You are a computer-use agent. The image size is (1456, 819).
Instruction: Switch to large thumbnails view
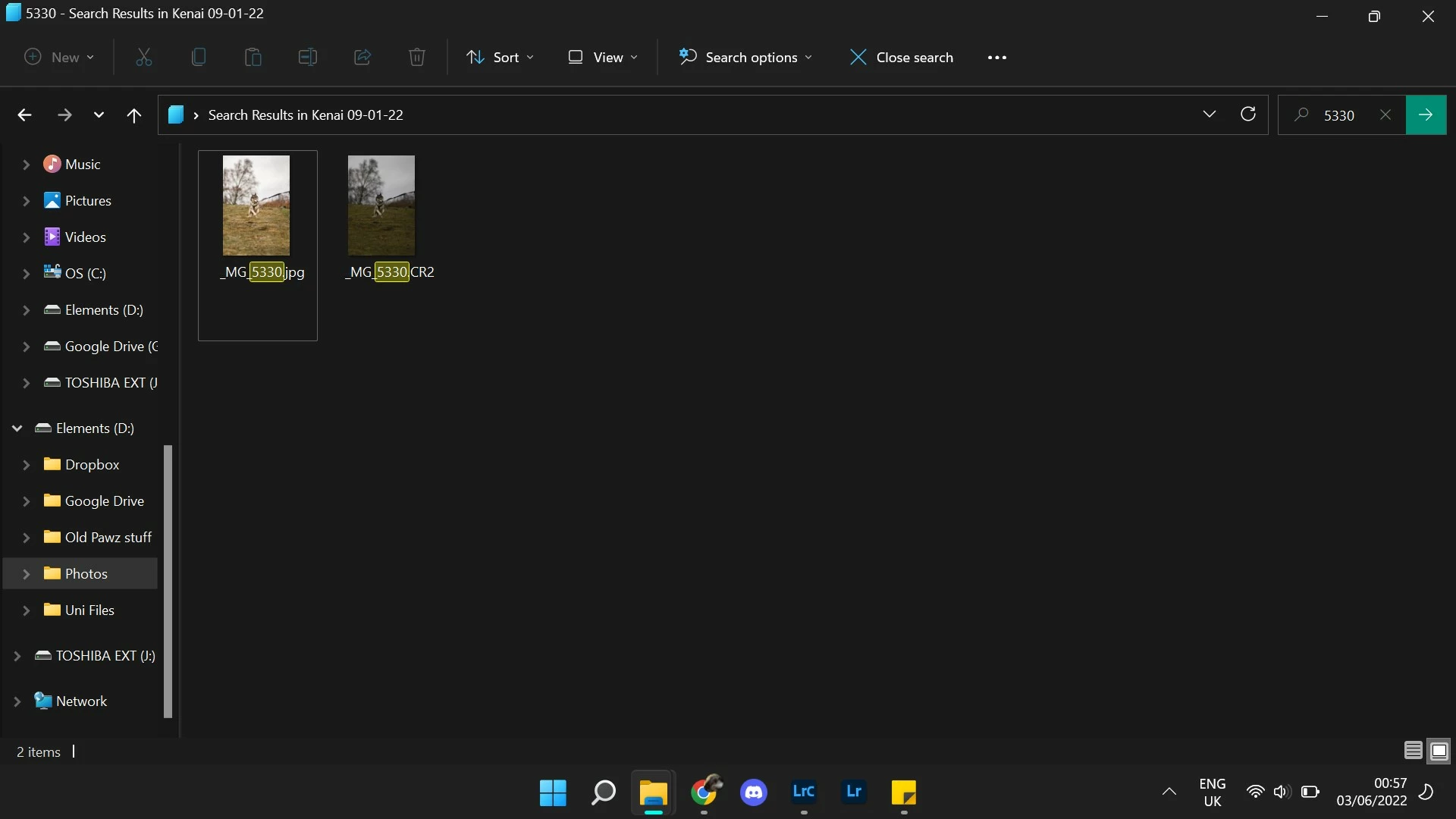(x=1439, y=751)
